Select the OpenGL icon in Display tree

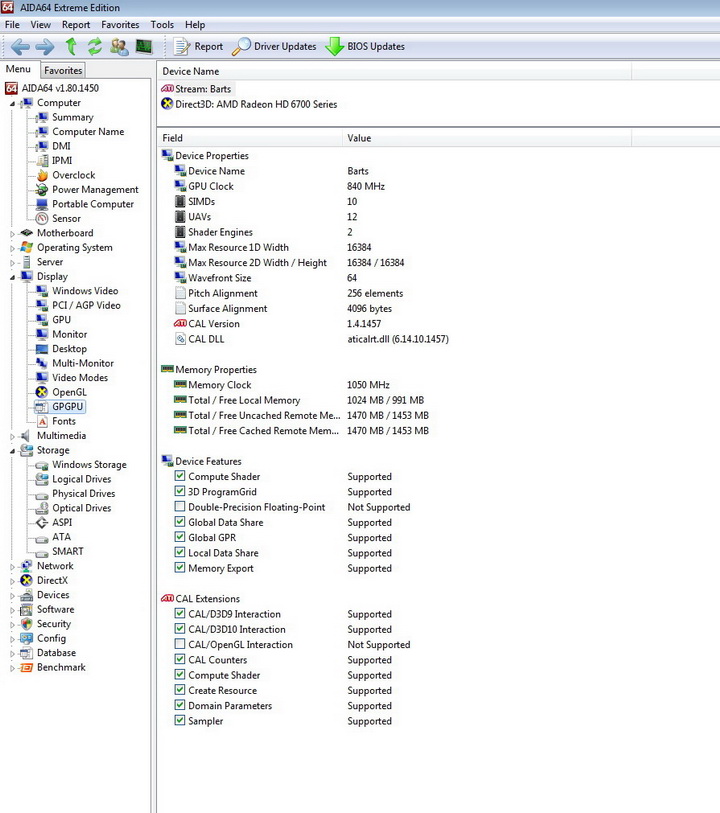pyautogui.click(x=42, y=393)
